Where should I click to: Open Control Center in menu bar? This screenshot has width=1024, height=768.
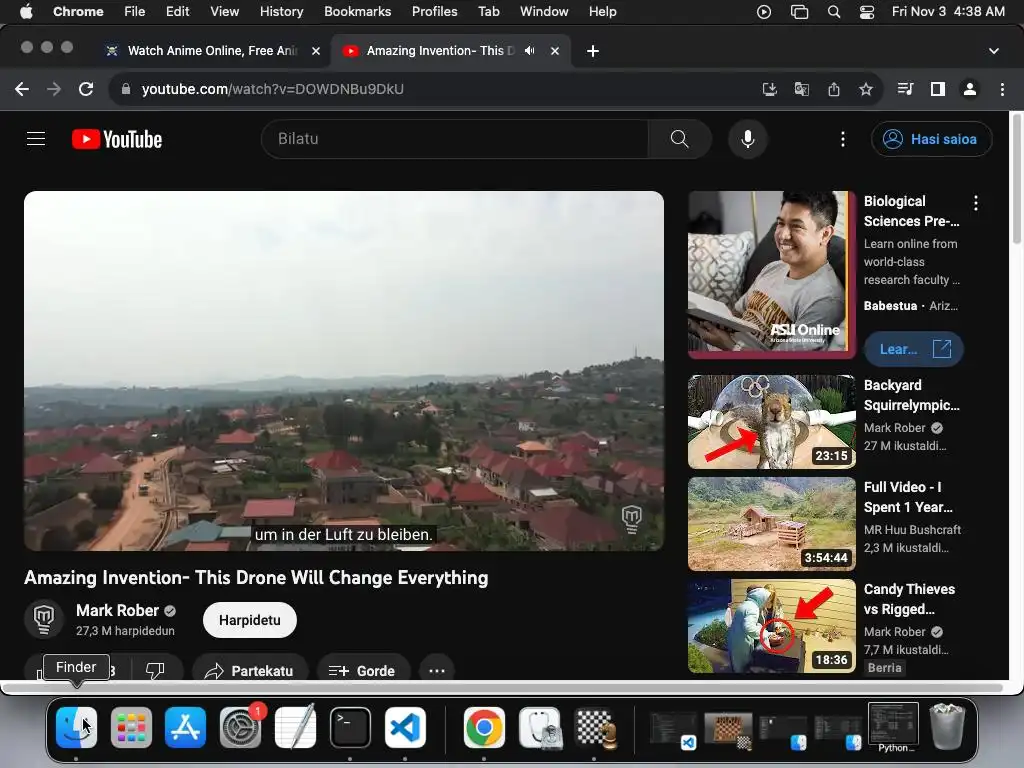(x=867, y=12)
